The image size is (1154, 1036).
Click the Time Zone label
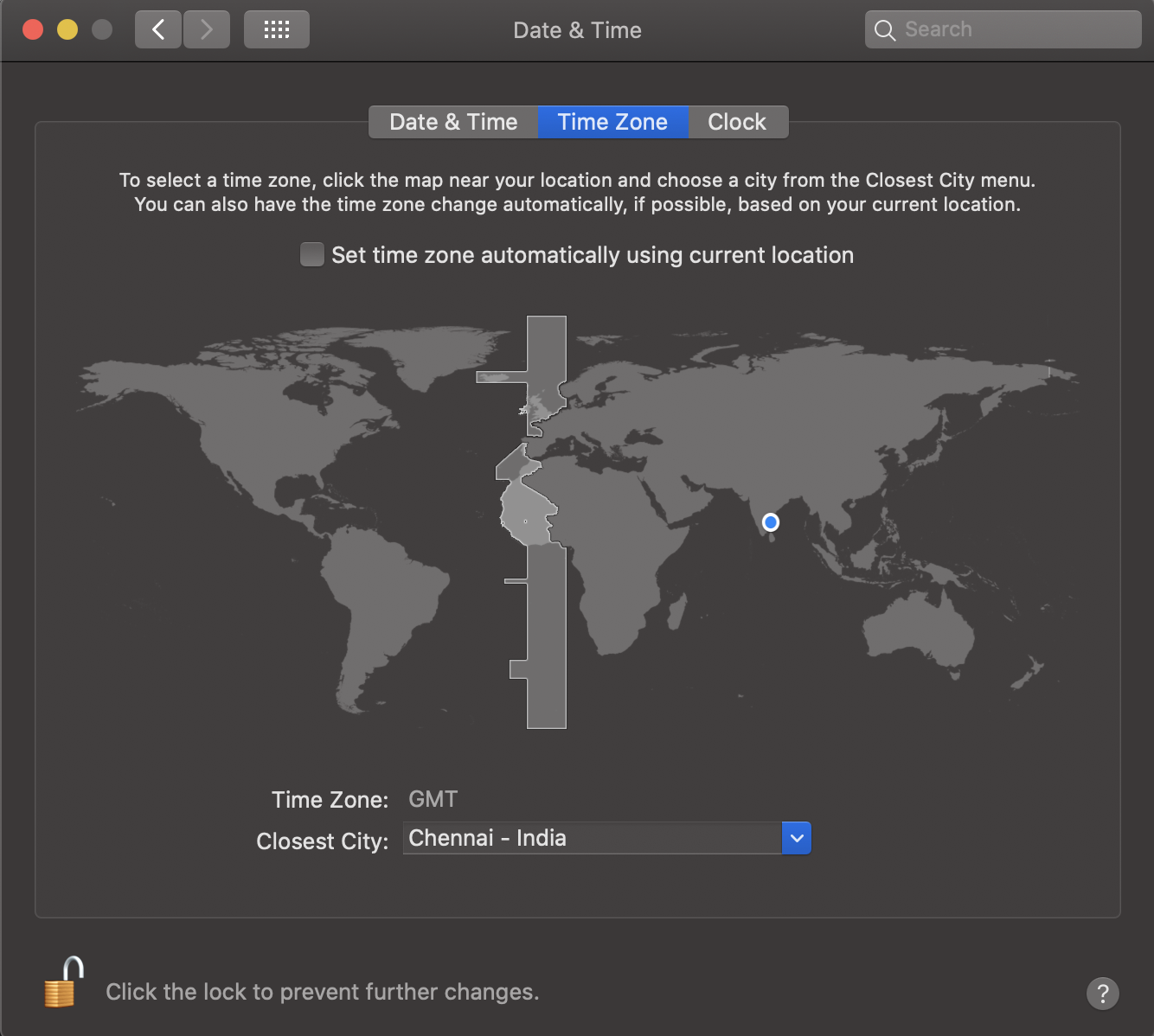(x=330, y=800)
